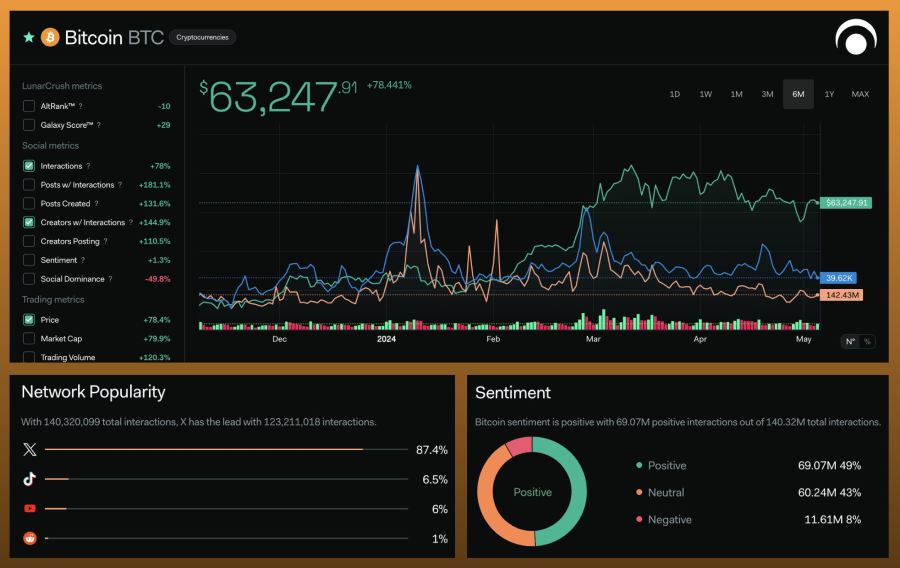900x568 pixels.
Task: Click the YouTube 6% popularity bar
Action: pos(226,508)
